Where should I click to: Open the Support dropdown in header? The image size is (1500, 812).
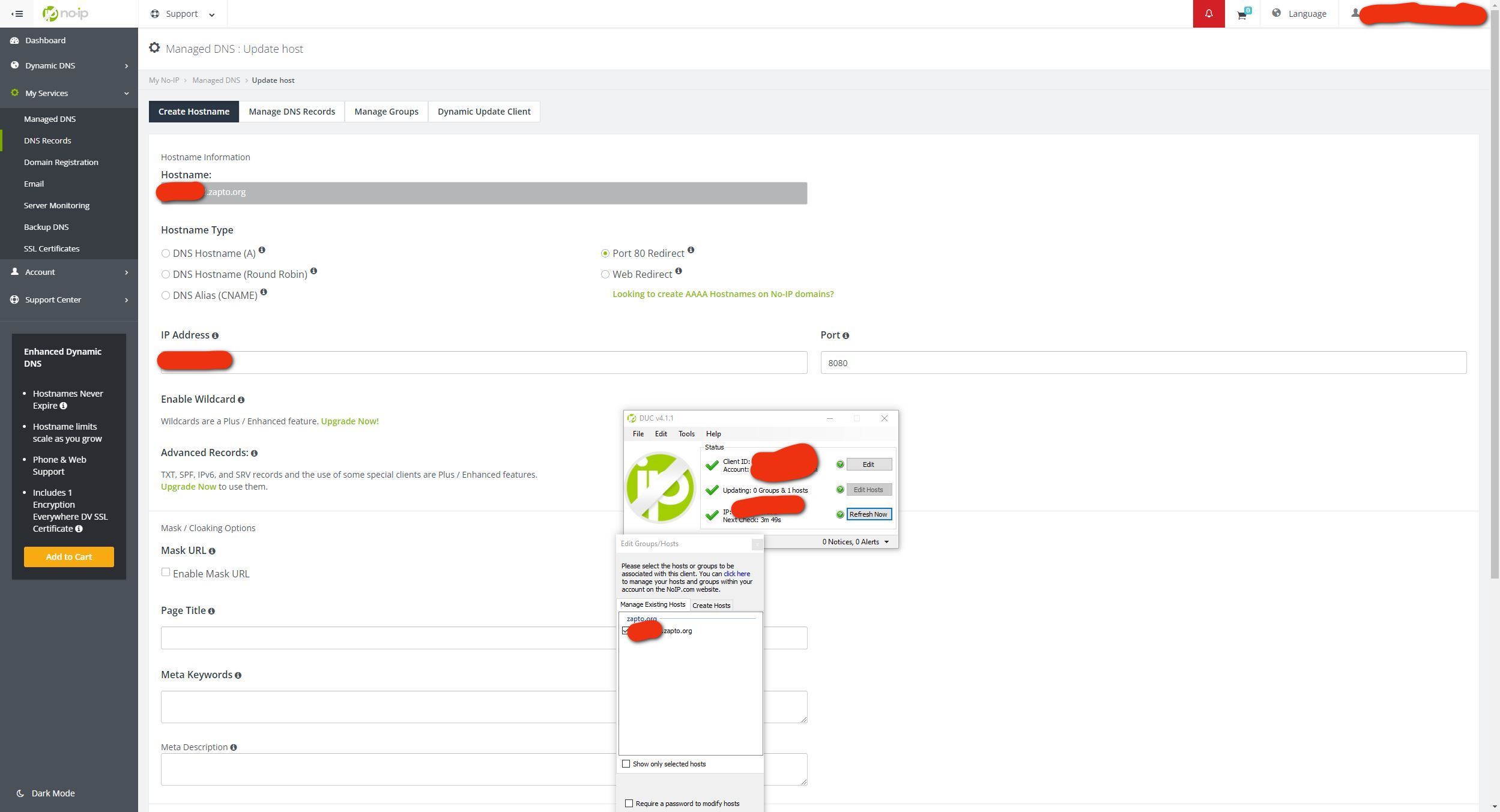pyautogui.click(x=183, y=14)
